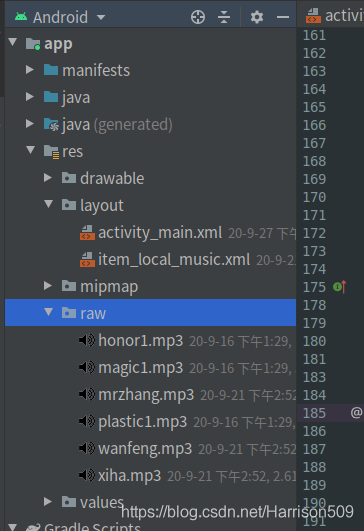Viewport: 364px width, 531px height.
Task: Collapse the Gradle Scripts node
Action: [13, 527]
